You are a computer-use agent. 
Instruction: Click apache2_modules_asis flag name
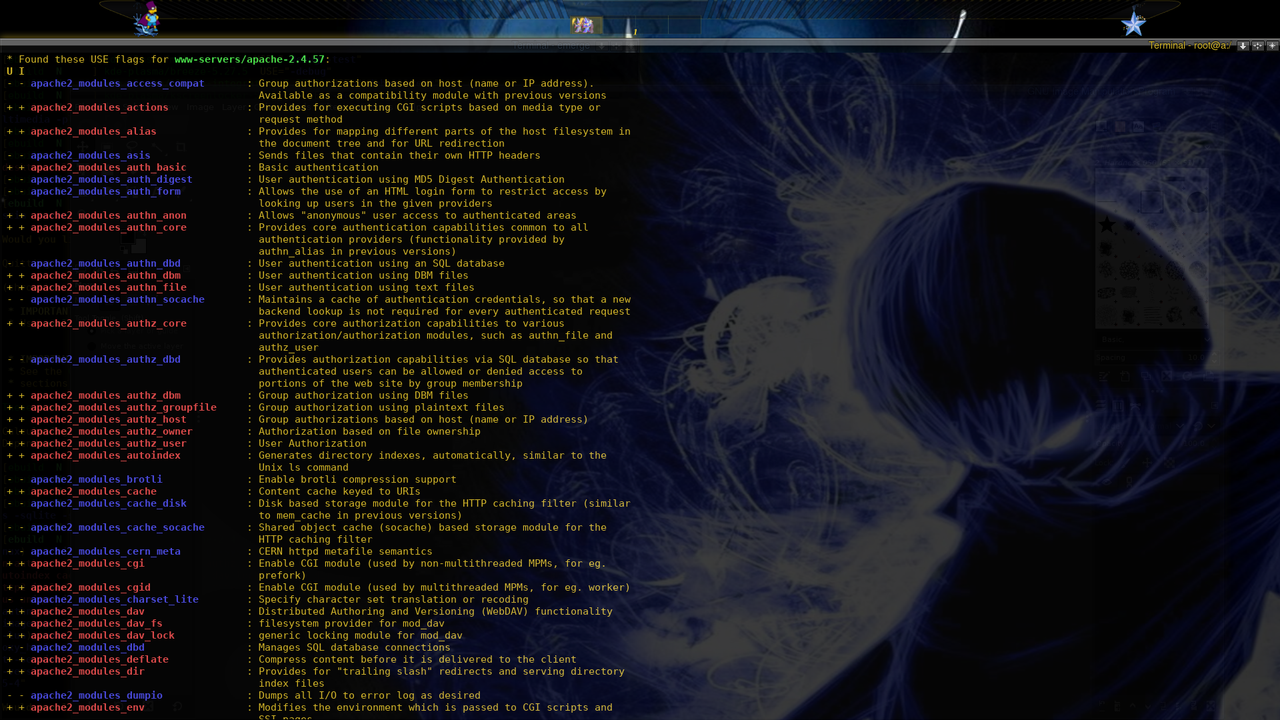click(90, 156)
